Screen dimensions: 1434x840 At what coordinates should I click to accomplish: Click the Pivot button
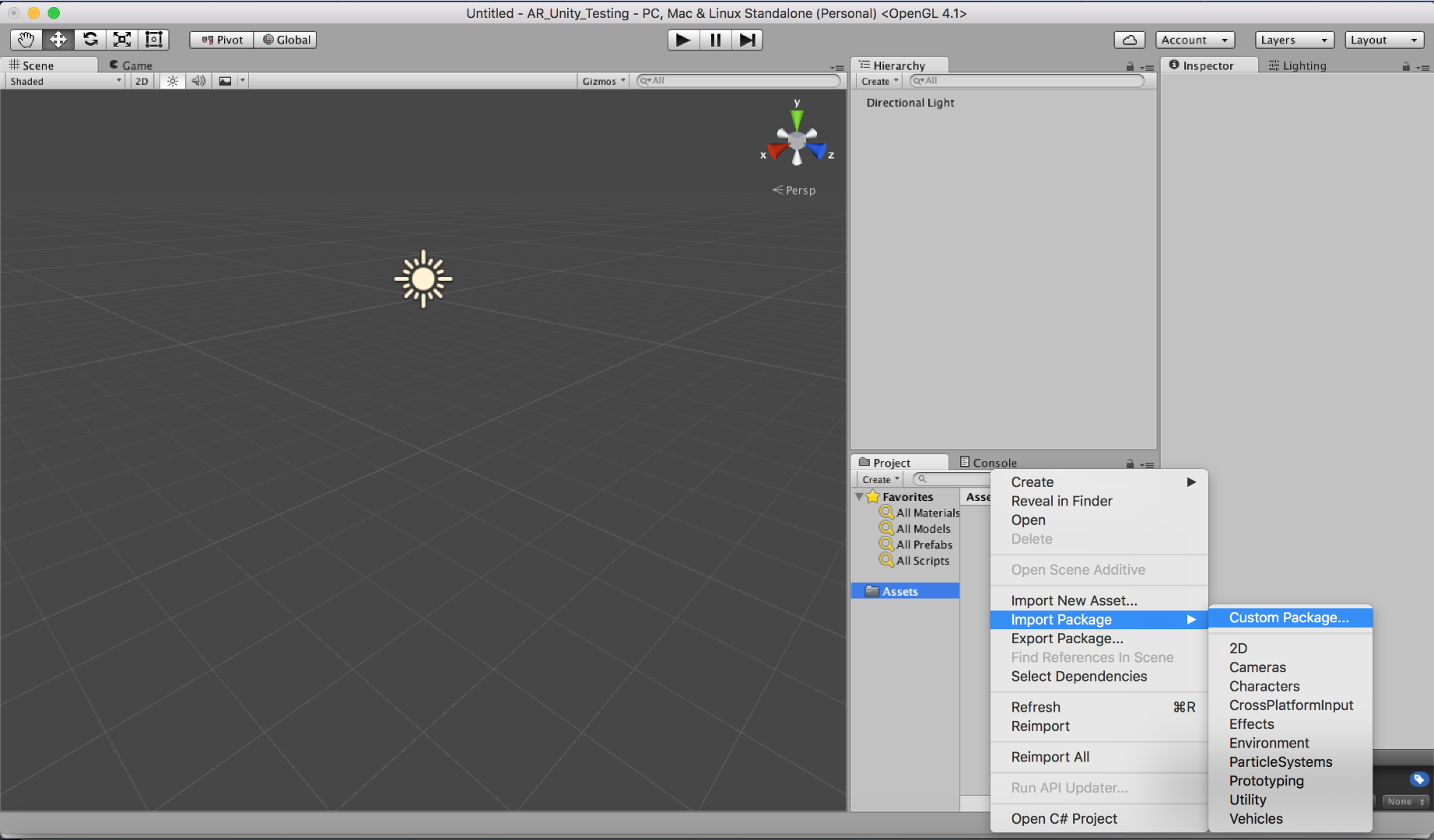(x=220, y=39)
